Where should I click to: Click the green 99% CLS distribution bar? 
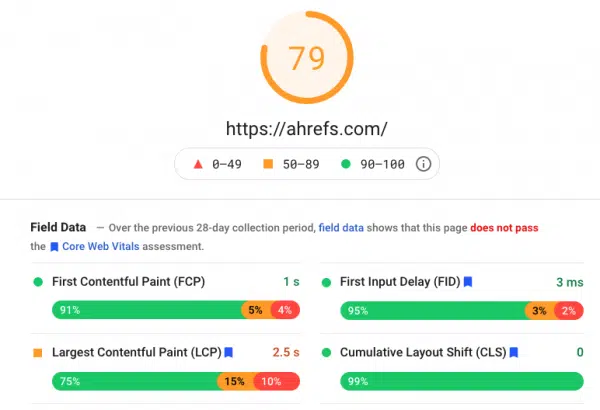pos(462,381)
